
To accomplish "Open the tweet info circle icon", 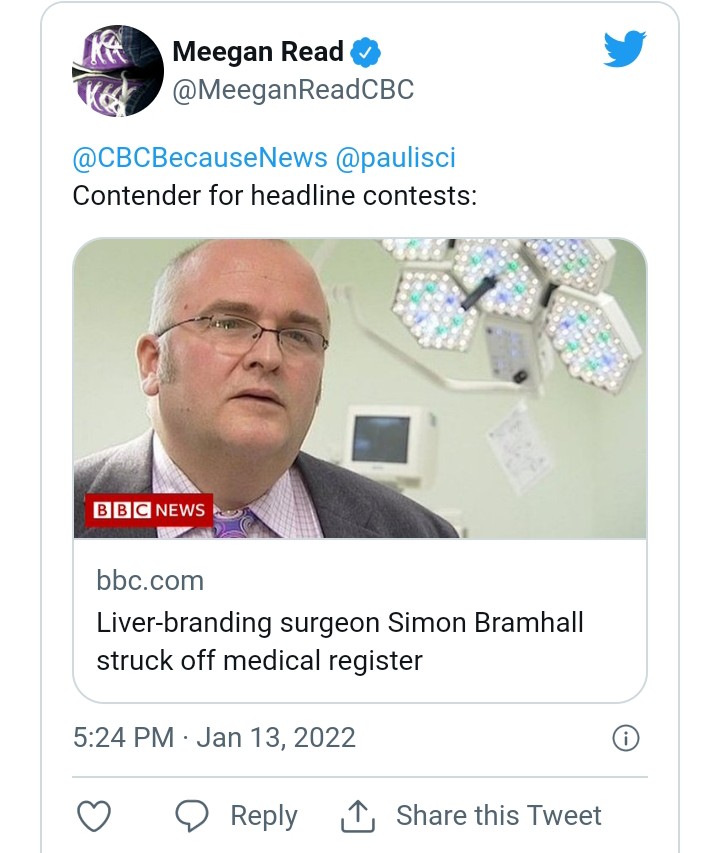I will [x=625, y=738].
